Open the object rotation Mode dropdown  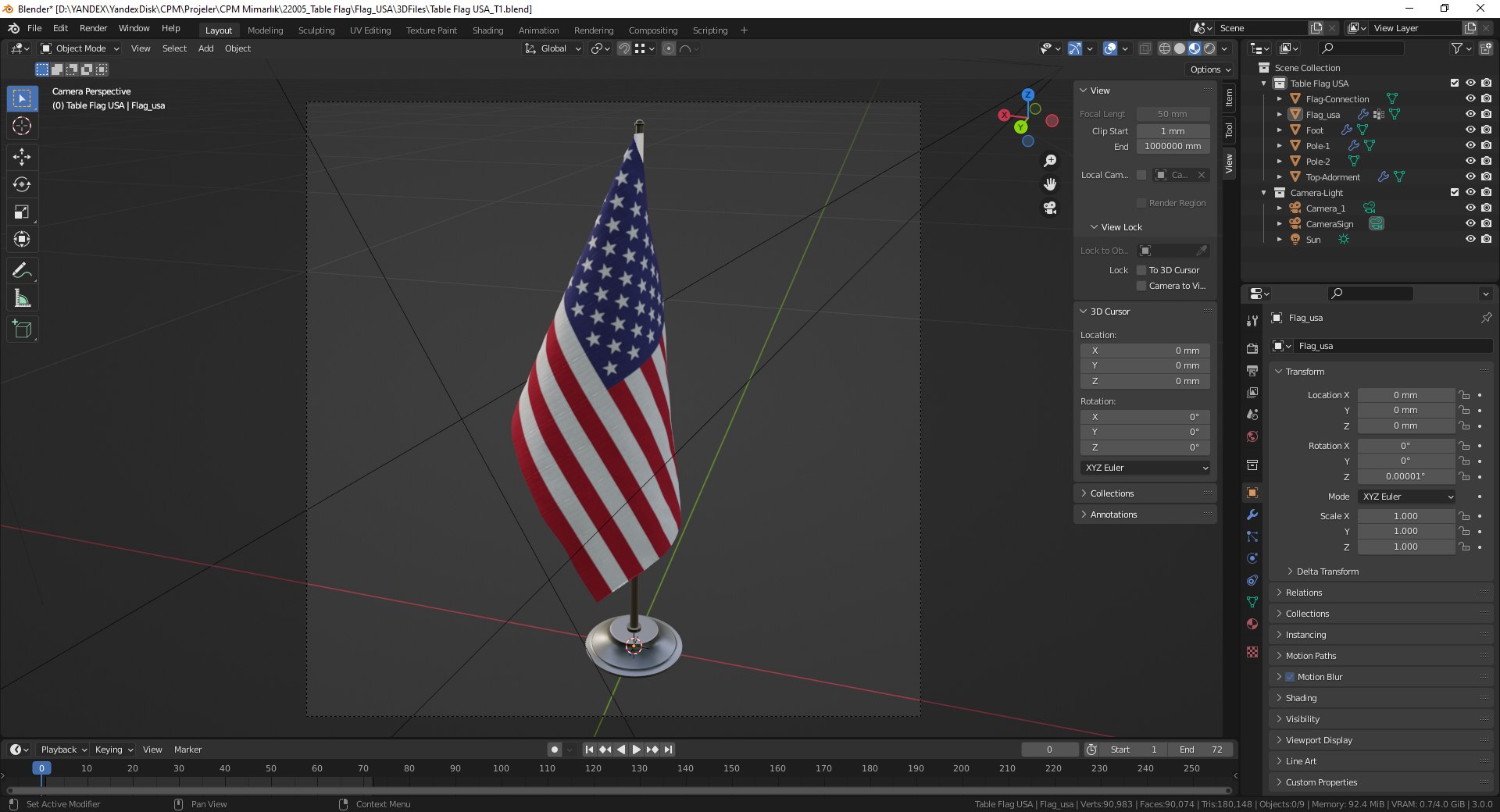[x=1407, y=497]
